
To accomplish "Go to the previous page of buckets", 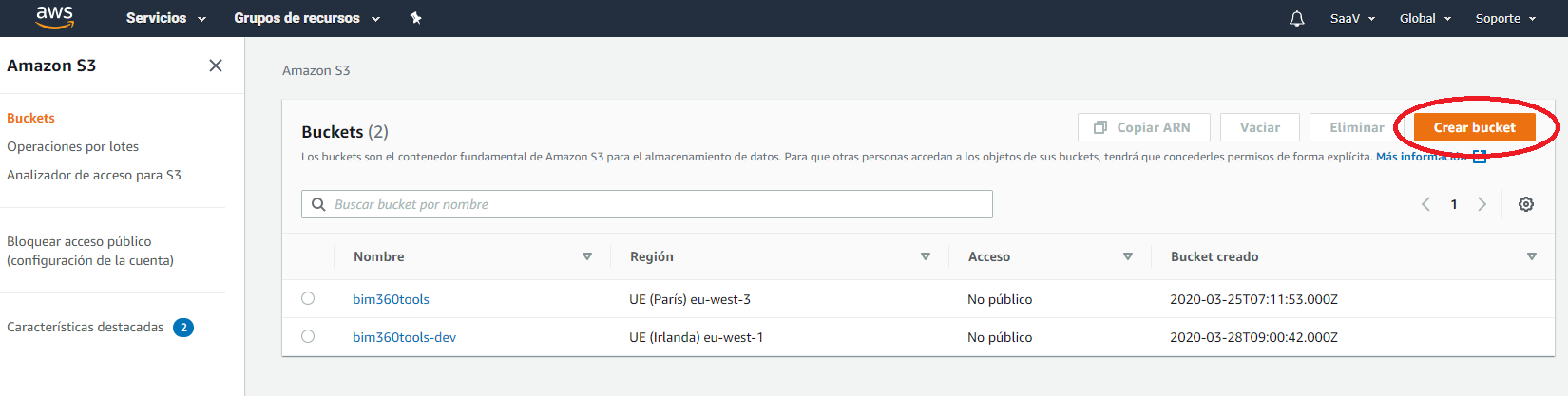I will point(1425,204).
